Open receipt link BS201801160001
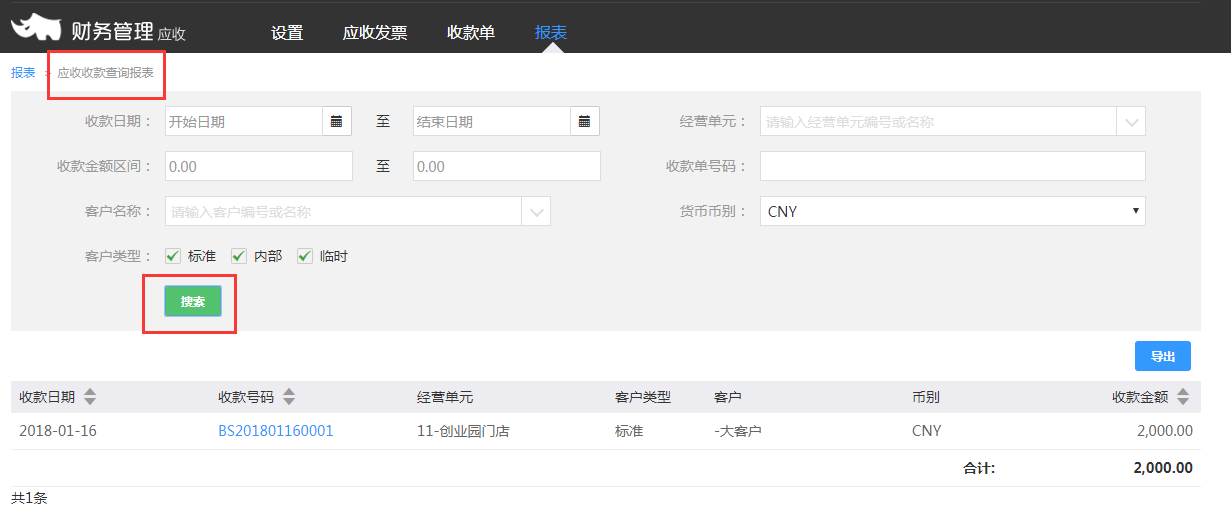 [x=276, y=431]
